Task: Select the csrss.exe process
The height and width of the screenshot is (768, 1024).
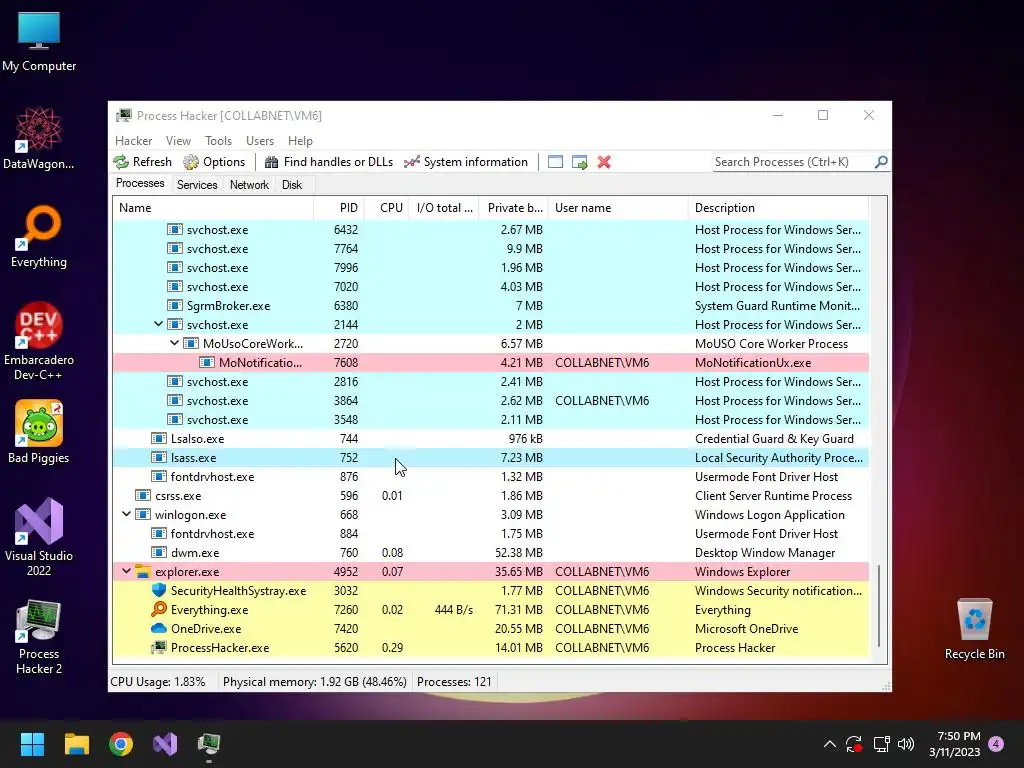Action: [x=490, y=496]
